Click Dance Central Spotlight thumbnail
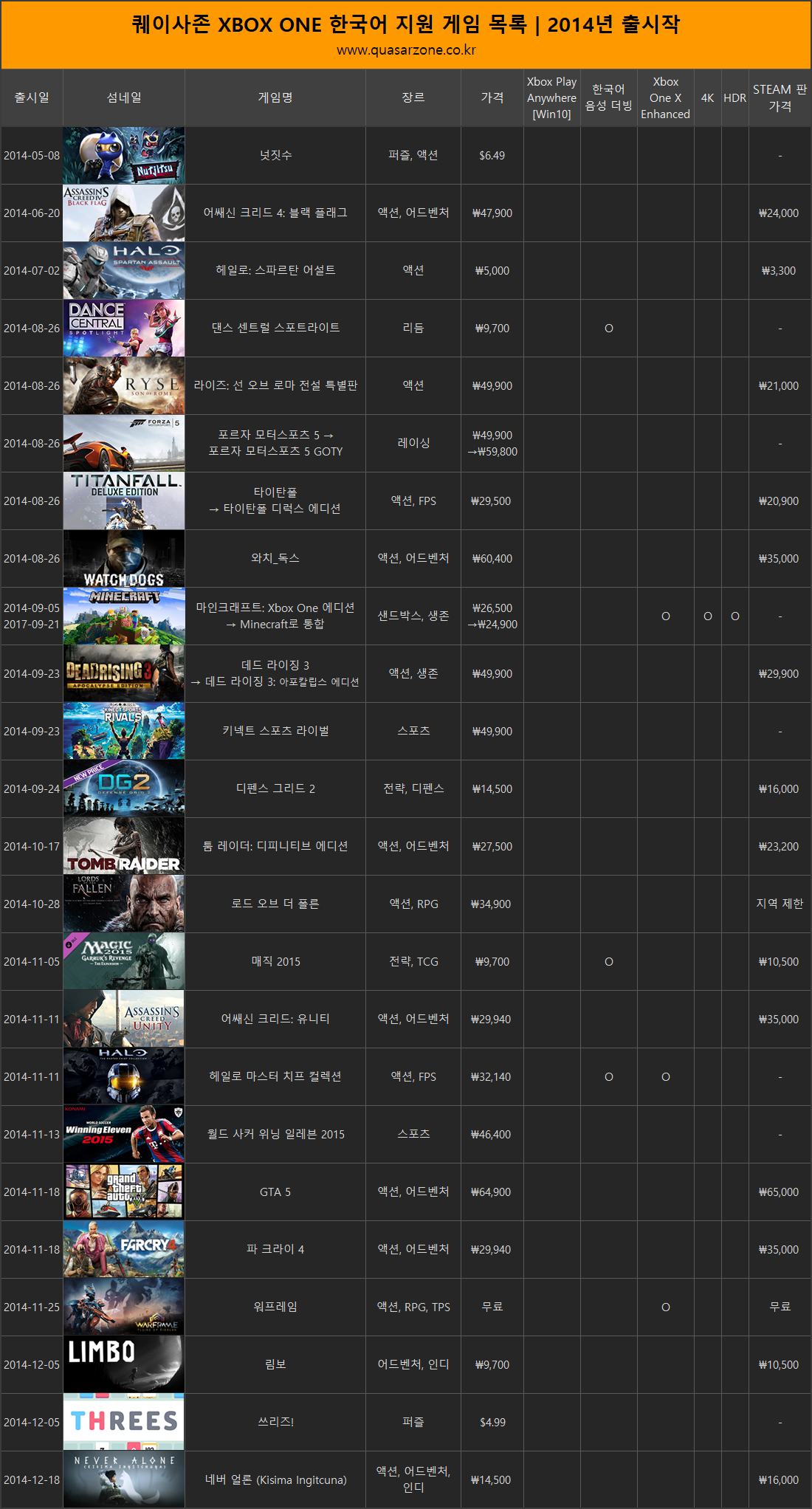 tap(124, 329)
